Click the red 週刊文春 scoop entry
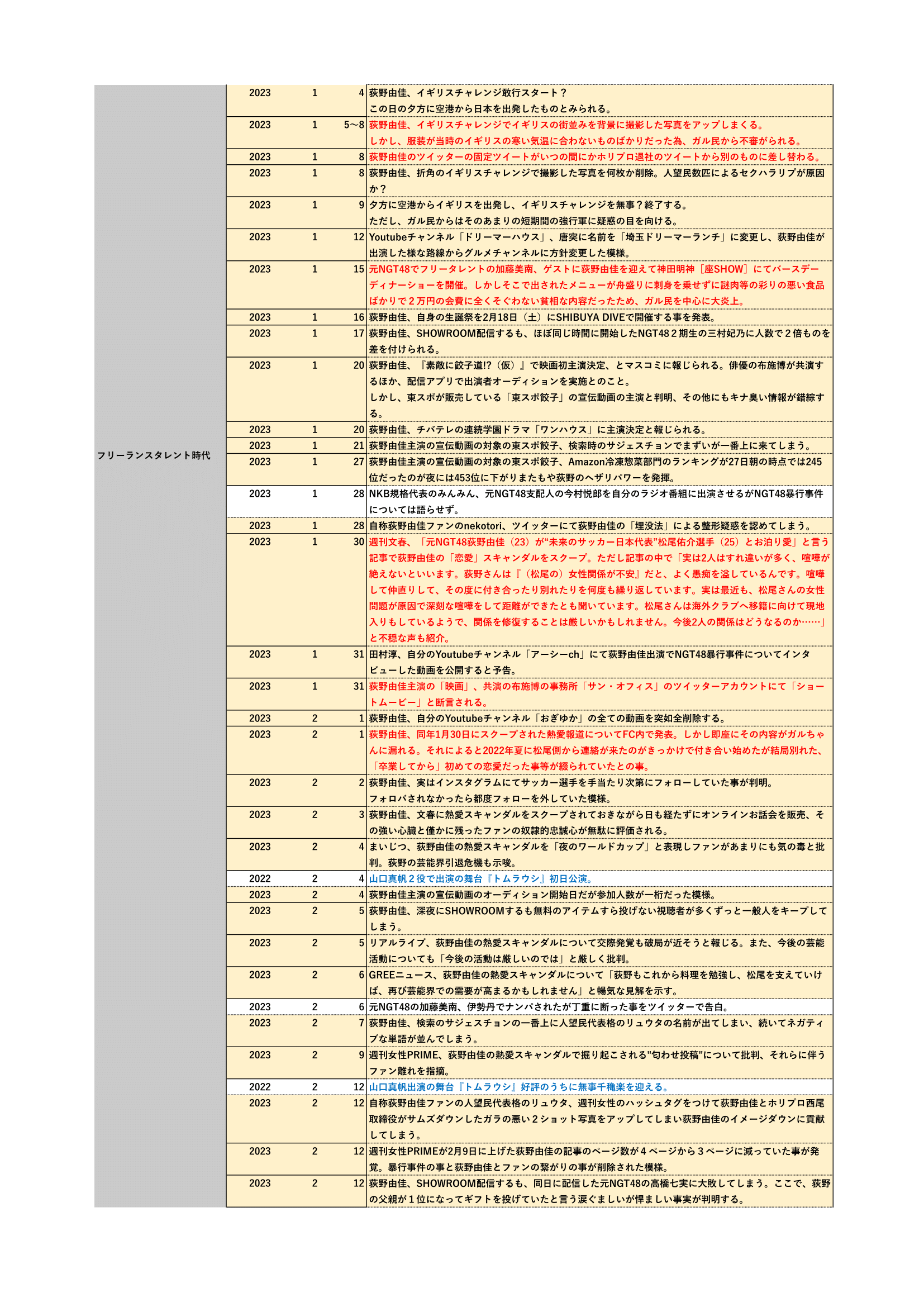 pyautogui.click(x=599, y=590)
